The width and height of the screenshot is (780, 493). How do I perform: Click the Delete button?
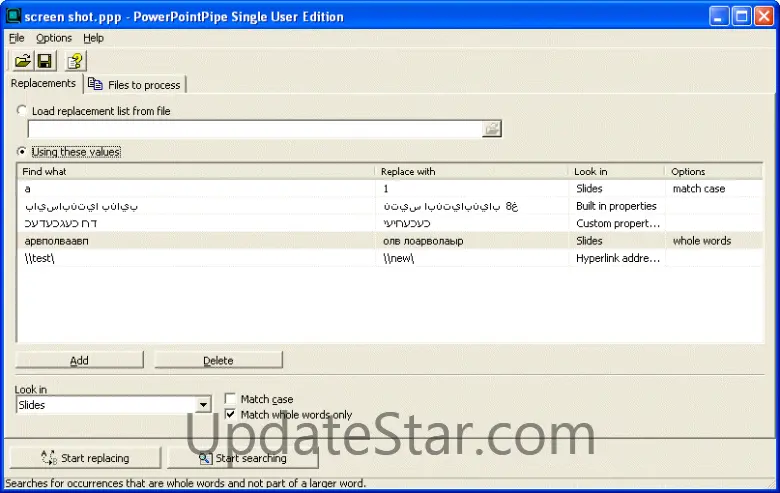(218, 360)
